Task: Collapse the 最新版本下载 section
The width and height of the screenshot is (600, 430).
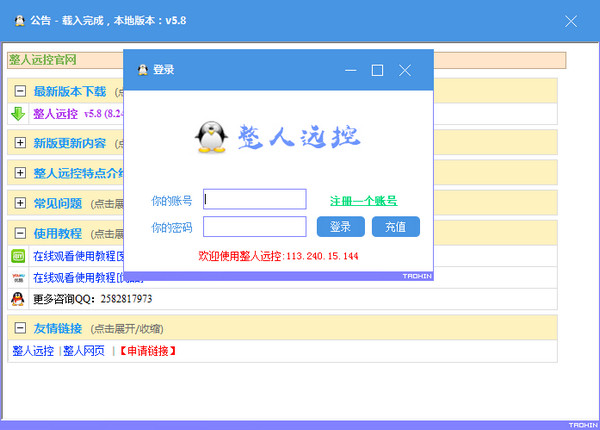Action: tap(20, 91)
